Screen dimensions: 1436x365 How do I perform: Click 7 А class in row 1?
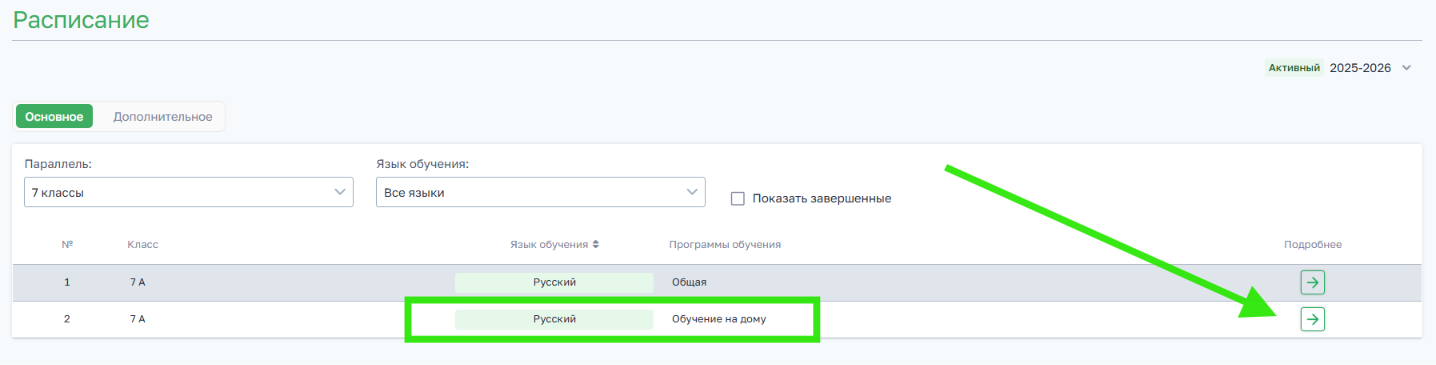point(137,282)
